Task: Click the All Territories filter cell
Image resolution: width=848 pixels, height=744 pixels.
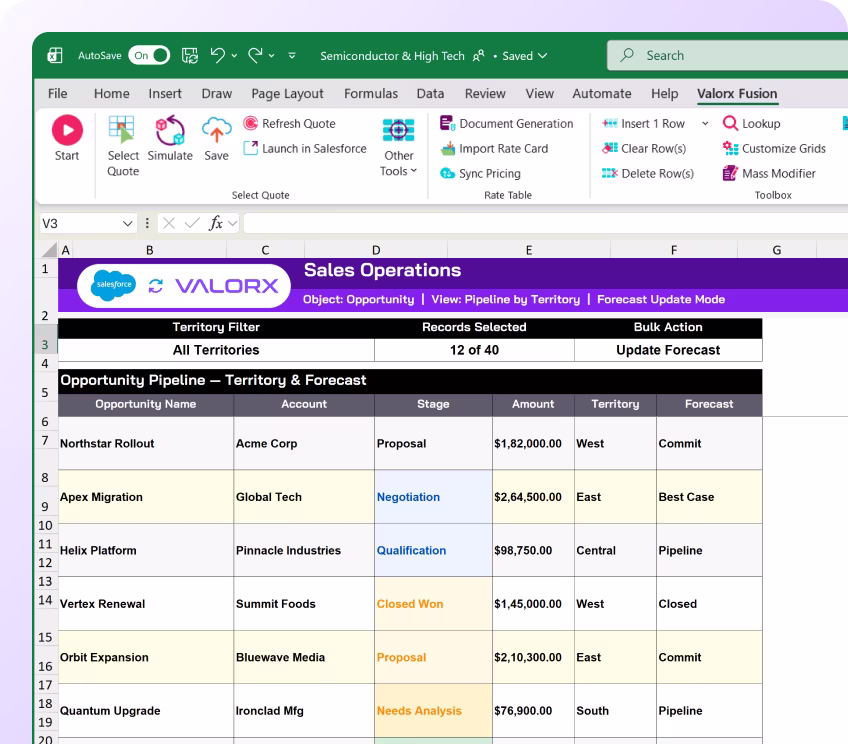Action: (x=216, y=350)
